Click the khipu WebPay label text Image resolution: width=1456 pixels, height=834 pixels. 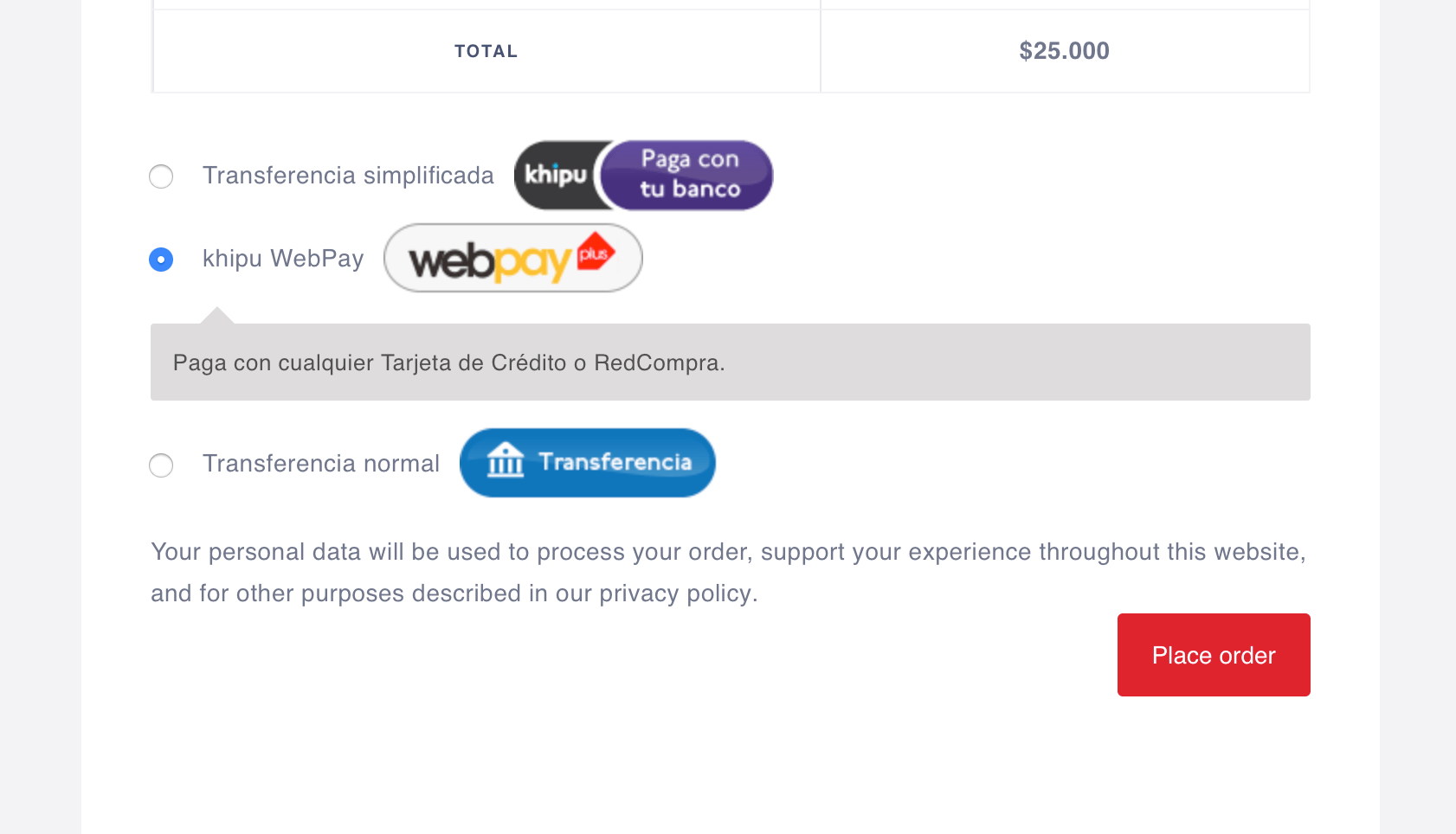pyautogui.click(x=283, y=259)
